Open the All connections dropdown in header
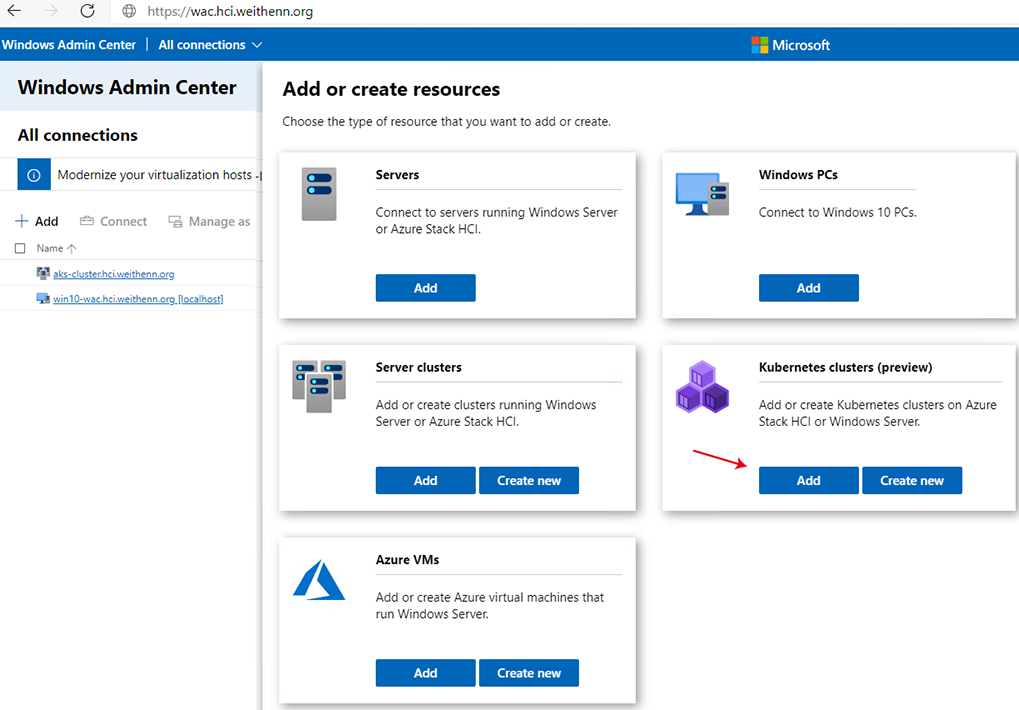This screenshot has height=710, width=1019. tap(210, 45)
